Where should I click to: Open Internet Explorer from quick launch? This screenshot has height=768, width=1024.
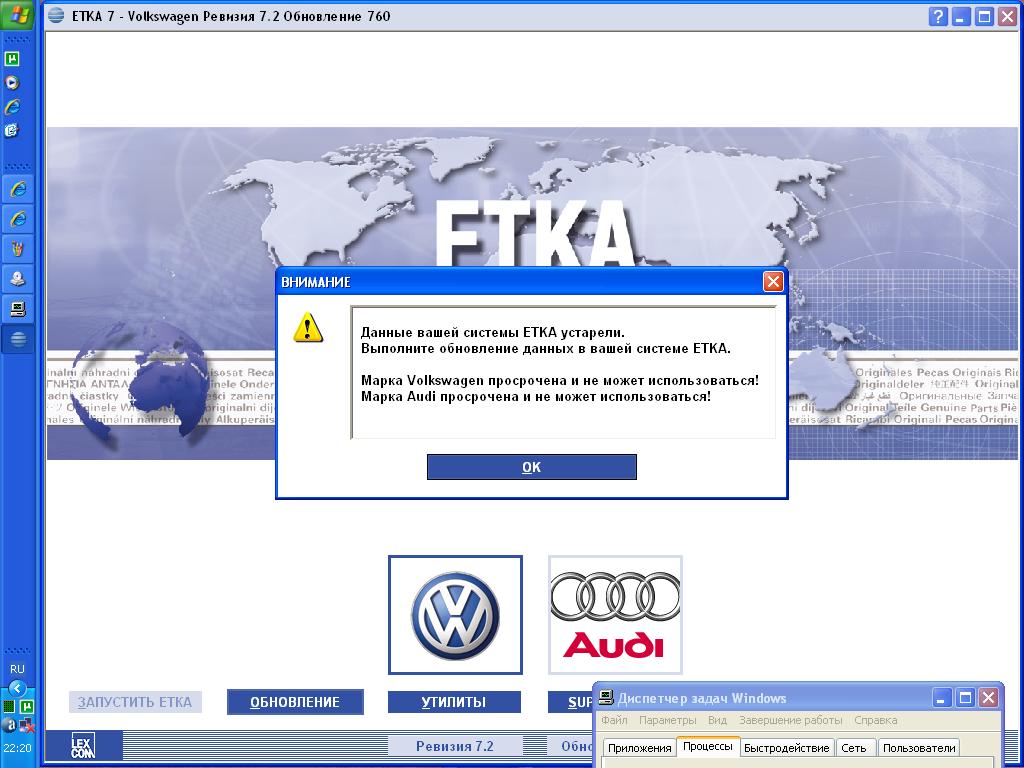(x=13, y=106)
